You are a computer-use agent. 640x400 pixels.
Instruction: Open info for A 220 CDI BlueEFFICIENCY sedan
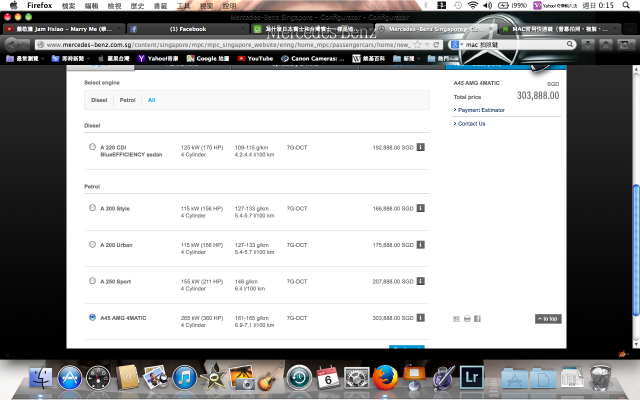[x=420, y=147]
